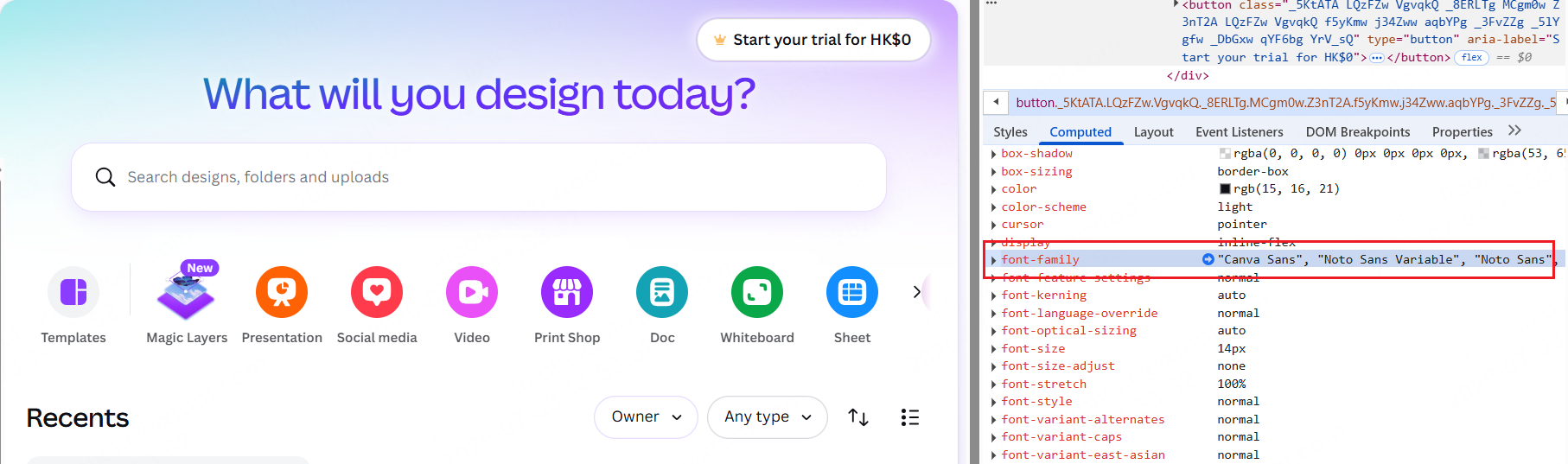The image size is (1568, 464).
Task: Expand the font-stretch computed property
Action: click(x=993, y=385)
